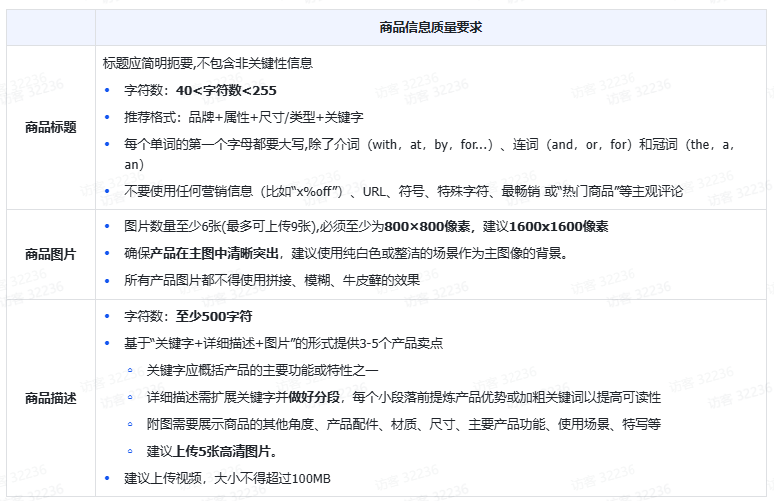Click the 基于"关键字+详细描述+图片" line

pos(283,343)
